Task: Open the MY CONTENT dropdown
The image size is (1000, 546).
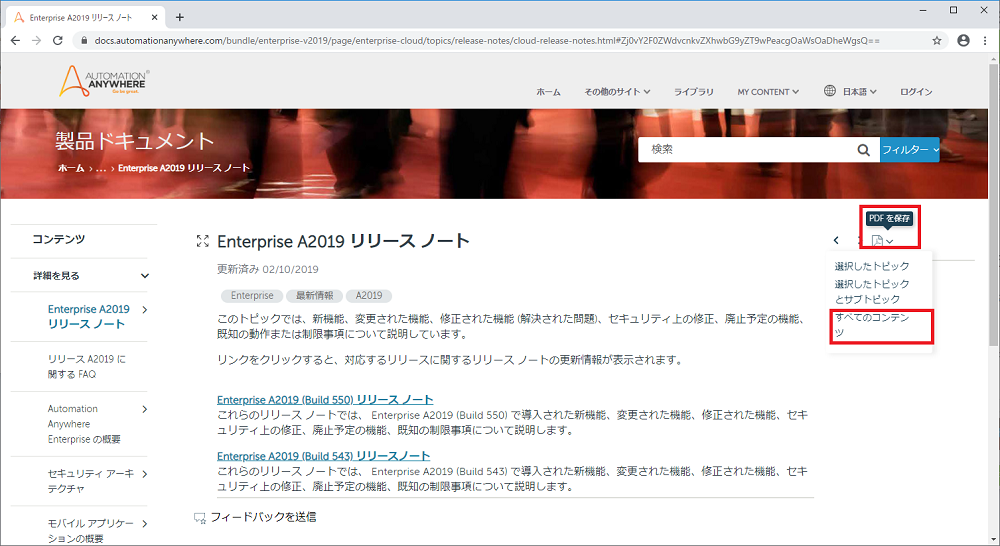Action: pyautogui.click(x=768, y=92)
